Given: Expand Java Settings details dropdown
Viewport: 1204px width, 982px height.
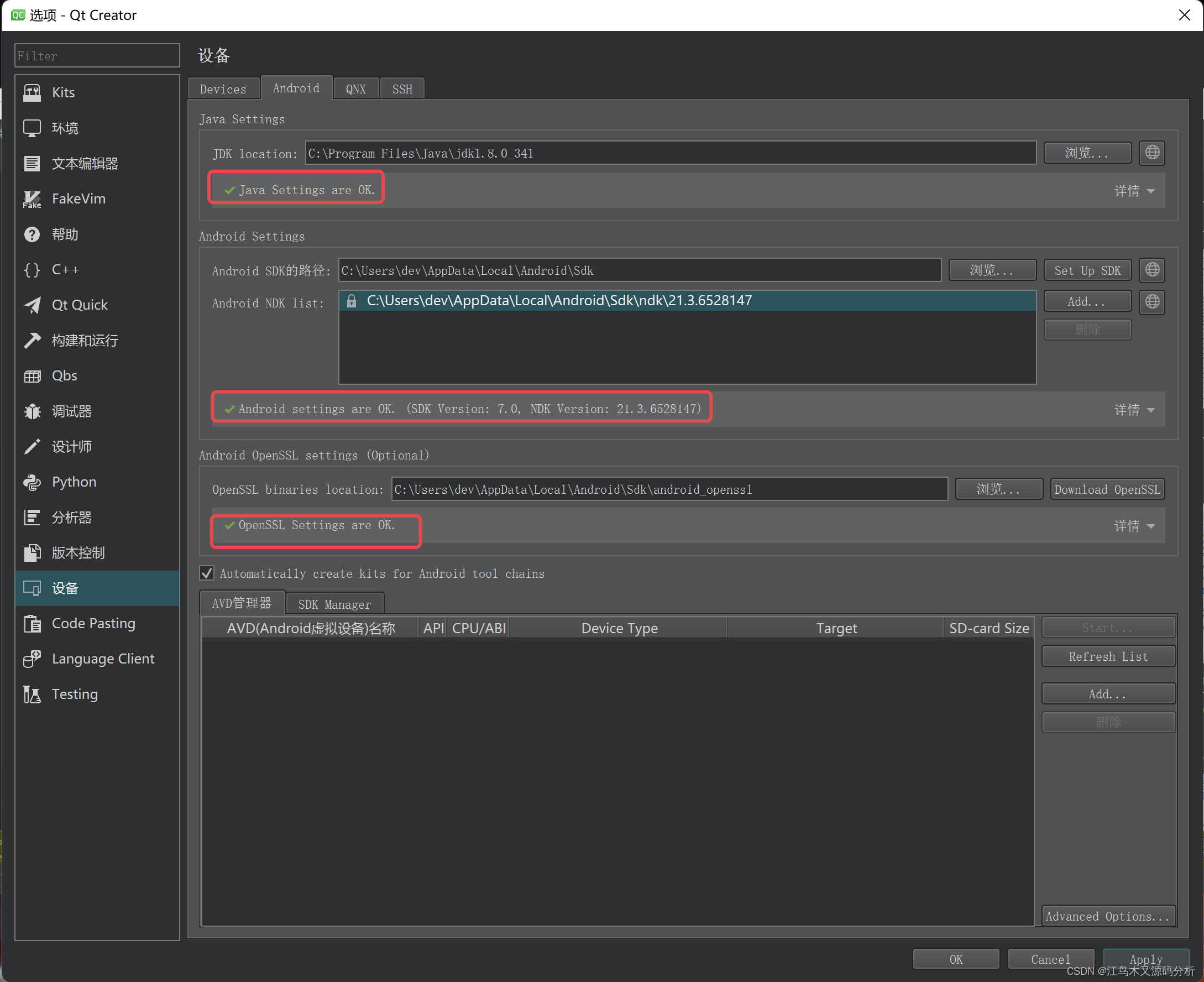Looking at the screenshot, I should (x=1134, y=191).
